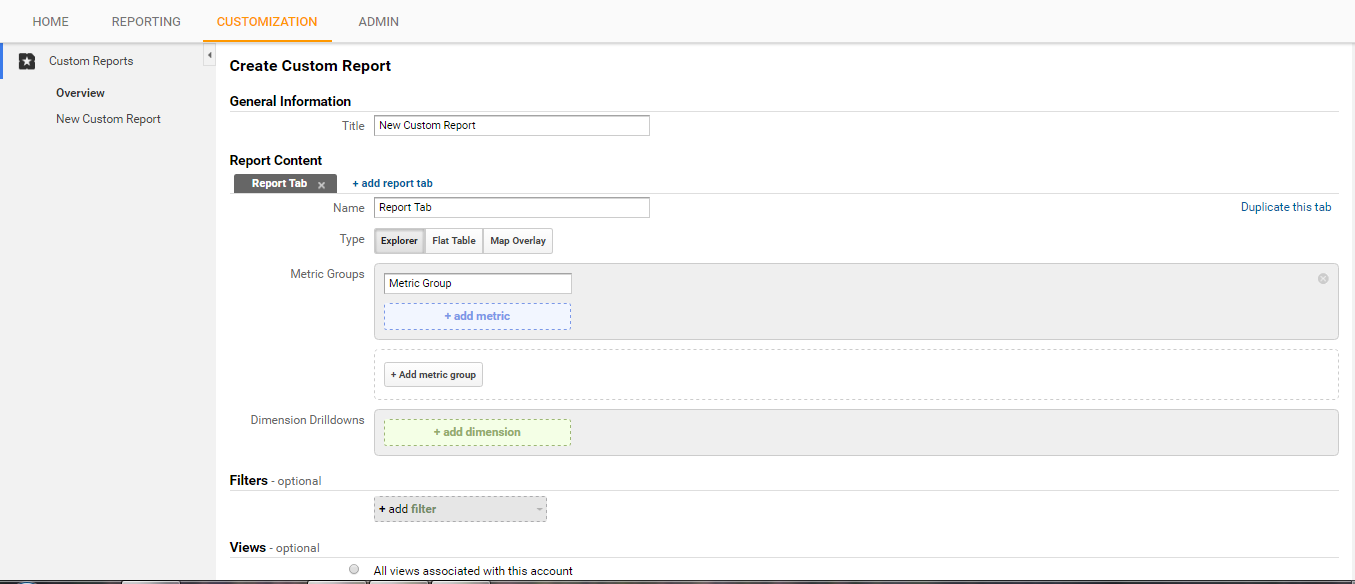Choose the Explorer report type
Screen dimensions: 1355x584
(x=399, y=241)
